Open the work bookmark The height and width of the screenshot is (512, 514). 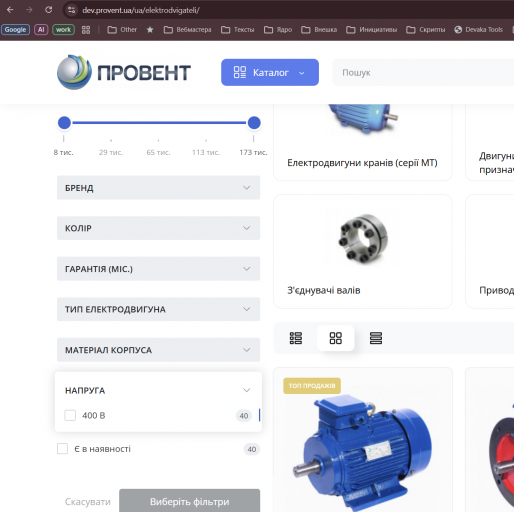pos(63,30)
